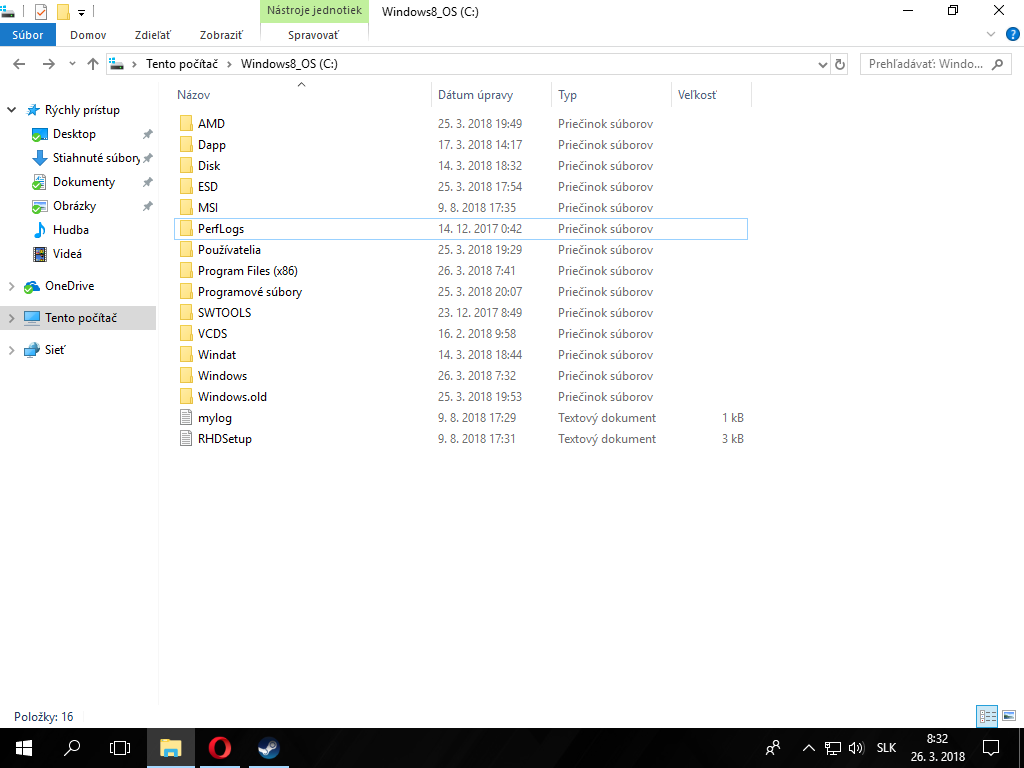Image resolution: width=1024 pixels, height=768 pixels.
Task: Click the Properties checkmark icon in quick access toolbar
Action: 40,12
